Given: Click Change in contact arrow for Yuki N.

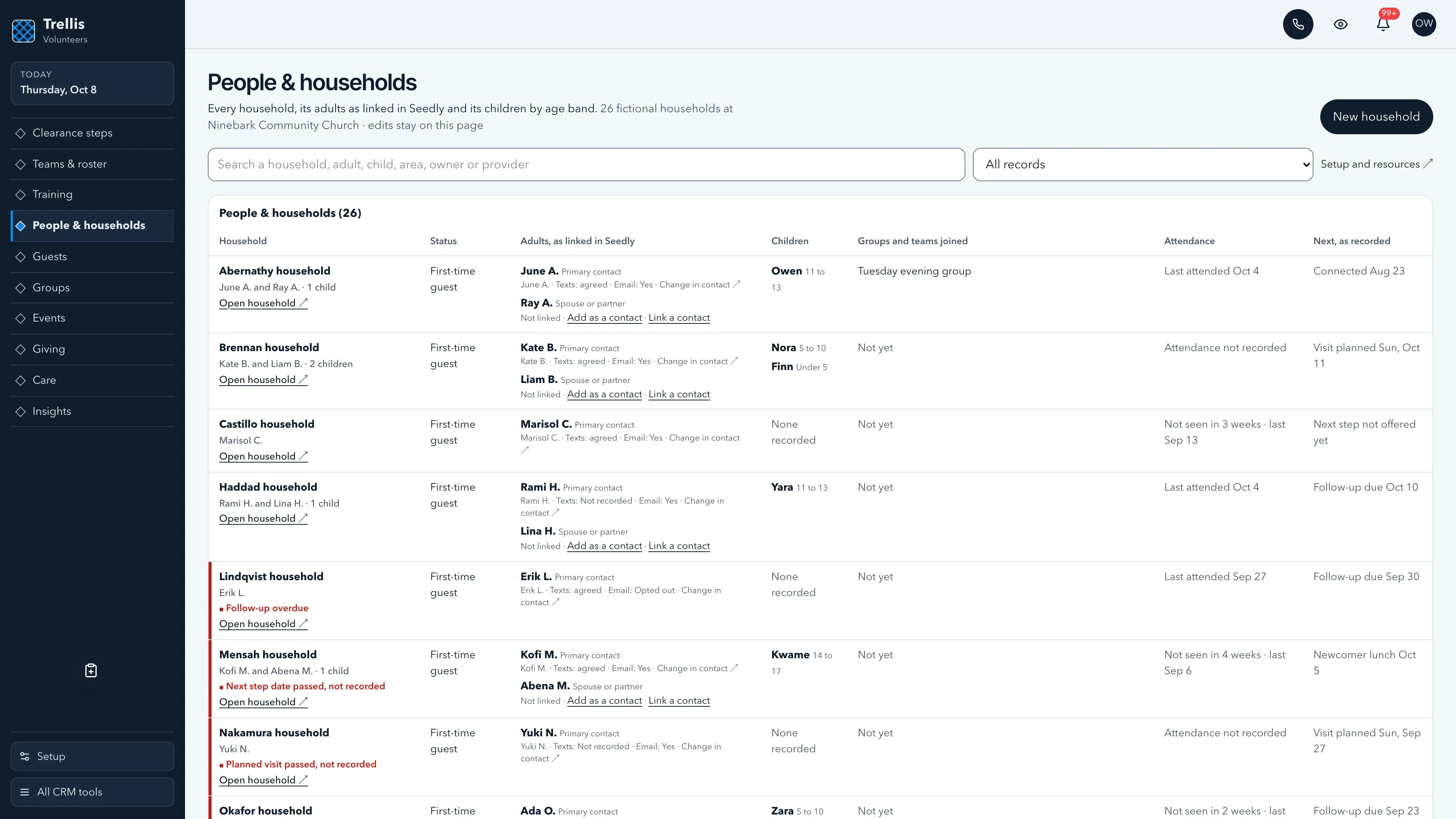Looking at the screenshot, I should (x=555, y=758).
